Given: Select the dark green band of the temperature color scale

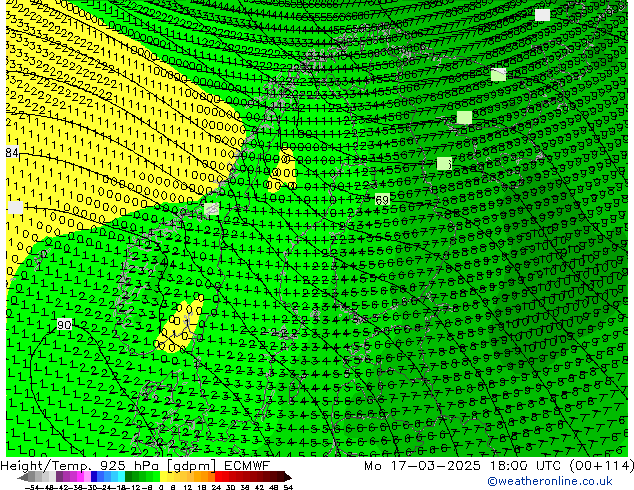Looking at the screenshot, I should (128, 477).
